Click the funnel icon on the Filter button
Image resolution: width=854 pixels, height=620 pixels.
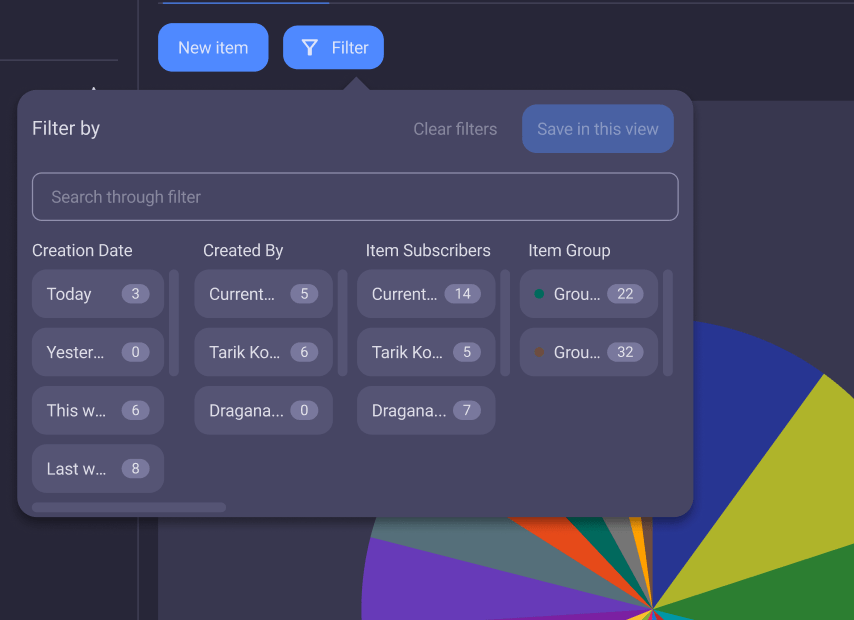307,47
